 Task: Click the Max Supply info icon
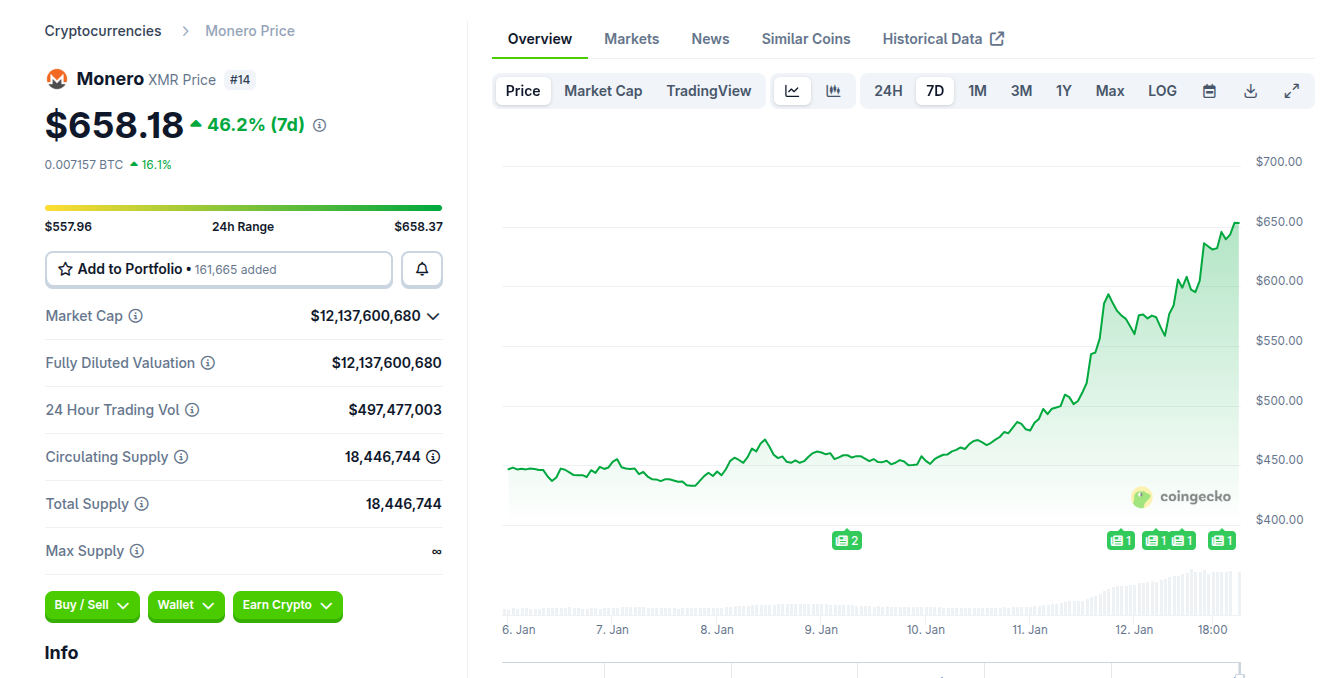[x=137, y=551]
